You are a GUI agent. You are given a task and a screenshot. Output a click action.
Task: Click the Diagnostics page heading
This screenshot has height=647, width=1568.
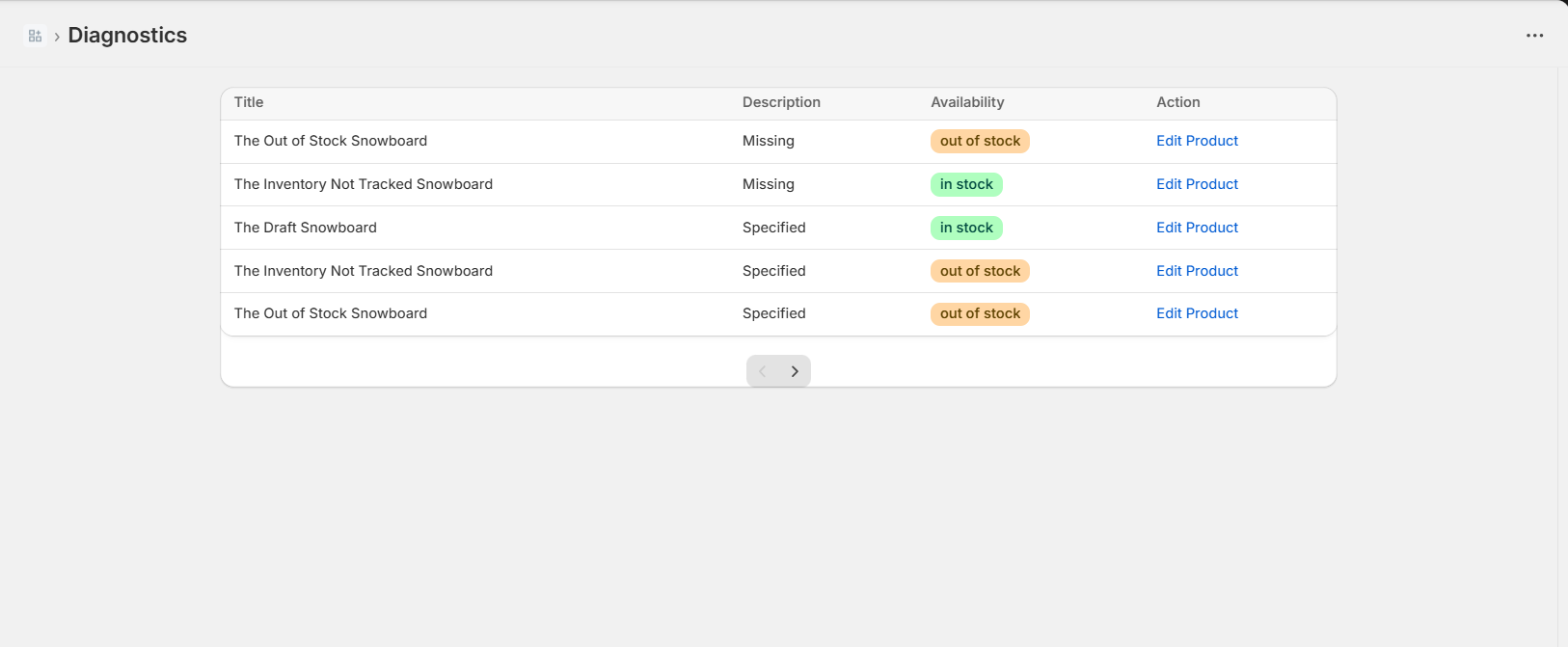coord(127,36)
